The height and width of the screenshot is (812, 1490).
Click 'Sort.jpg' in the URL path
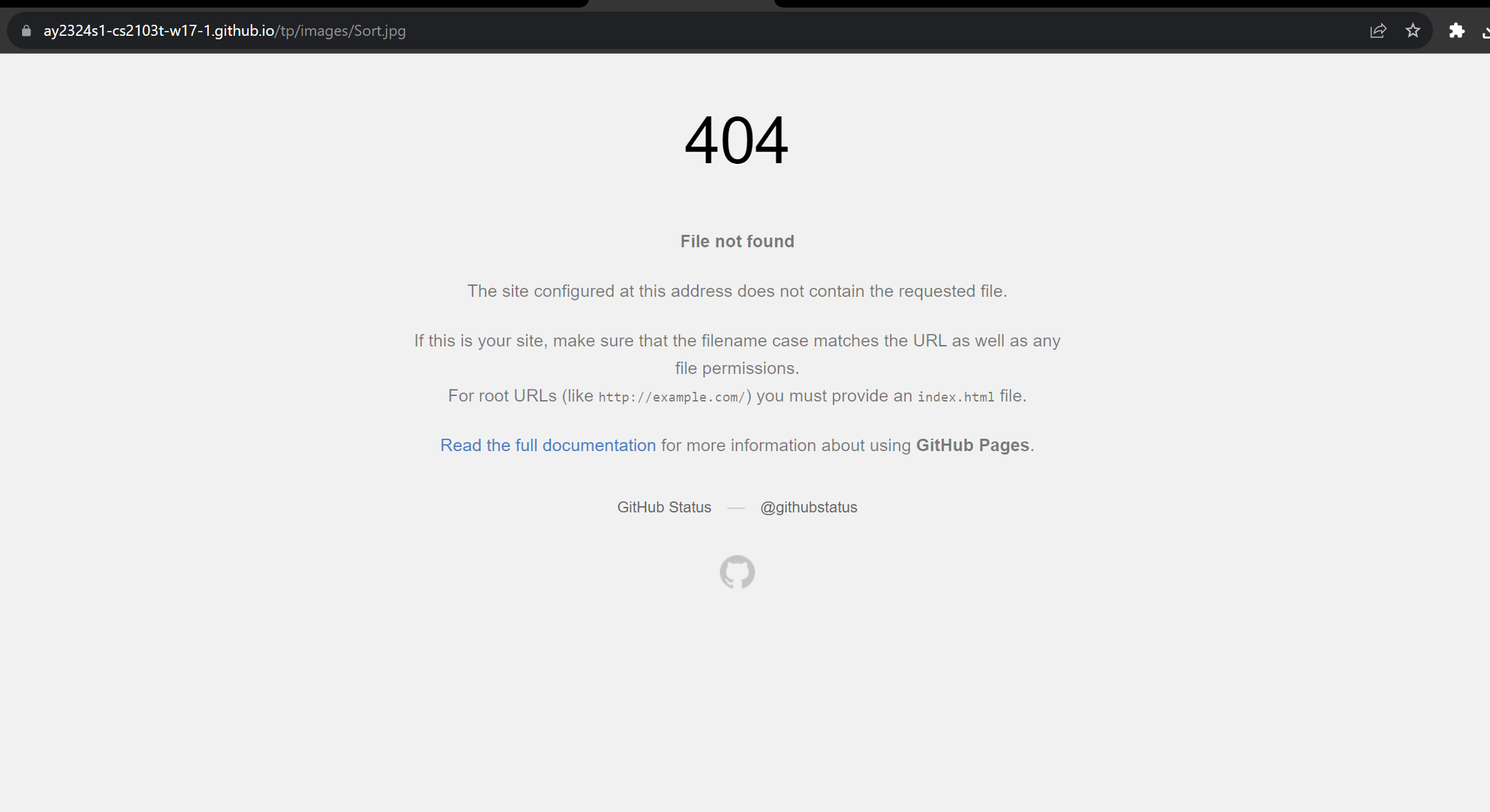click(x=380, y=31)
